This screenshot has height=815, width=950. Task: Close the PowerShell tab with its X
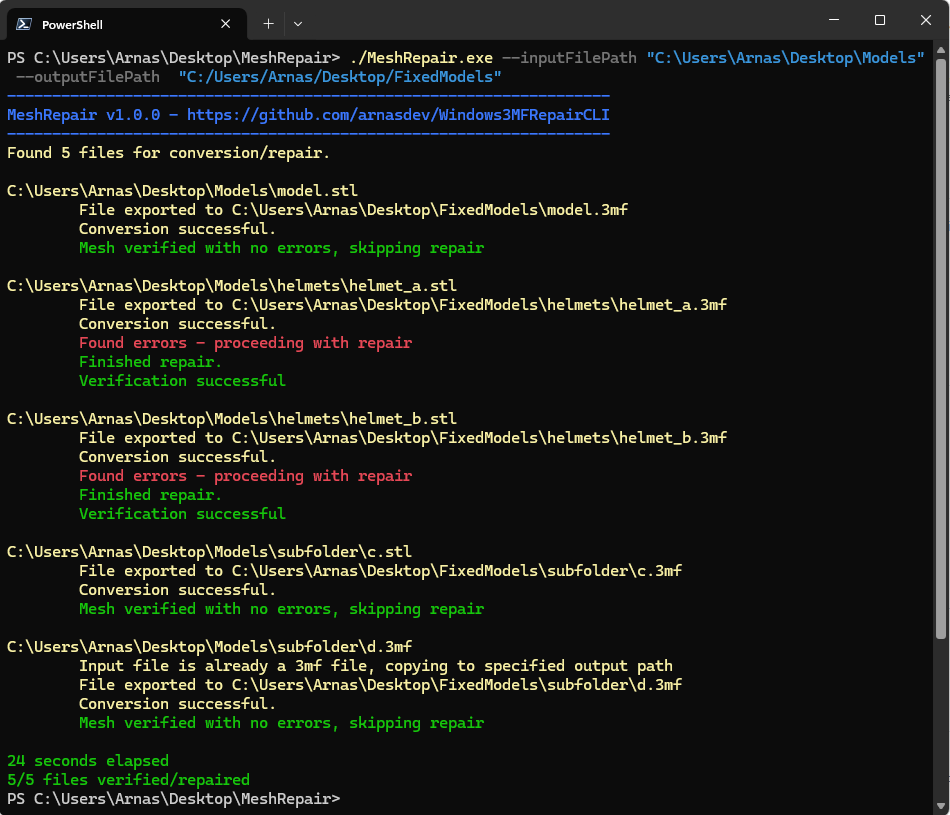[226, 23]
